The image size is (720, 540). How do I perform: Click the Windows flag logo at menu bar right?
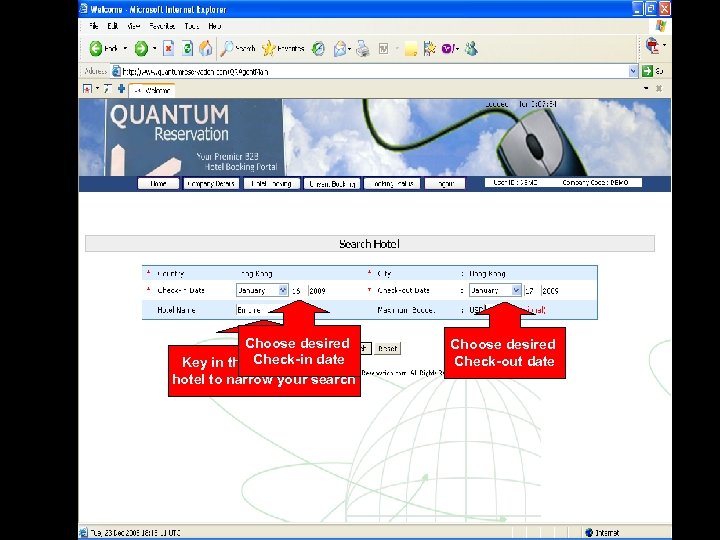660,26
